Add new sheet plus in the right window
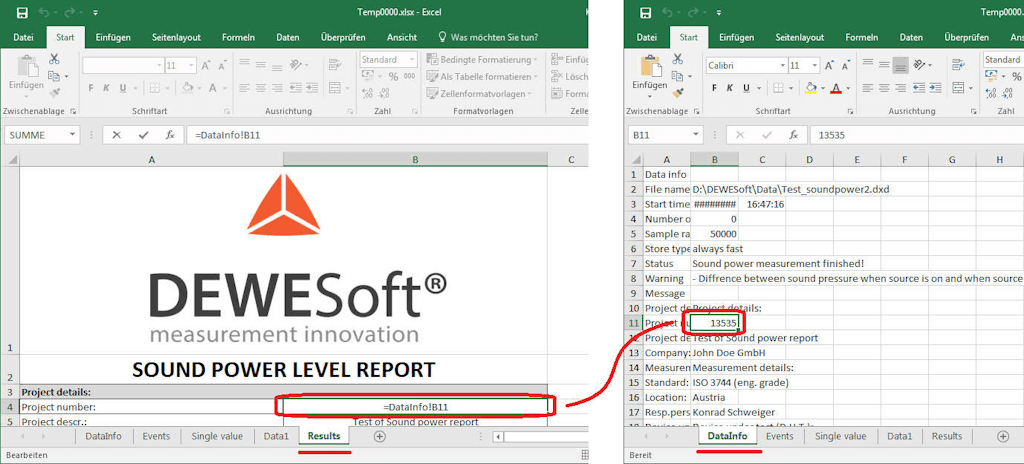 point(1003,437)
